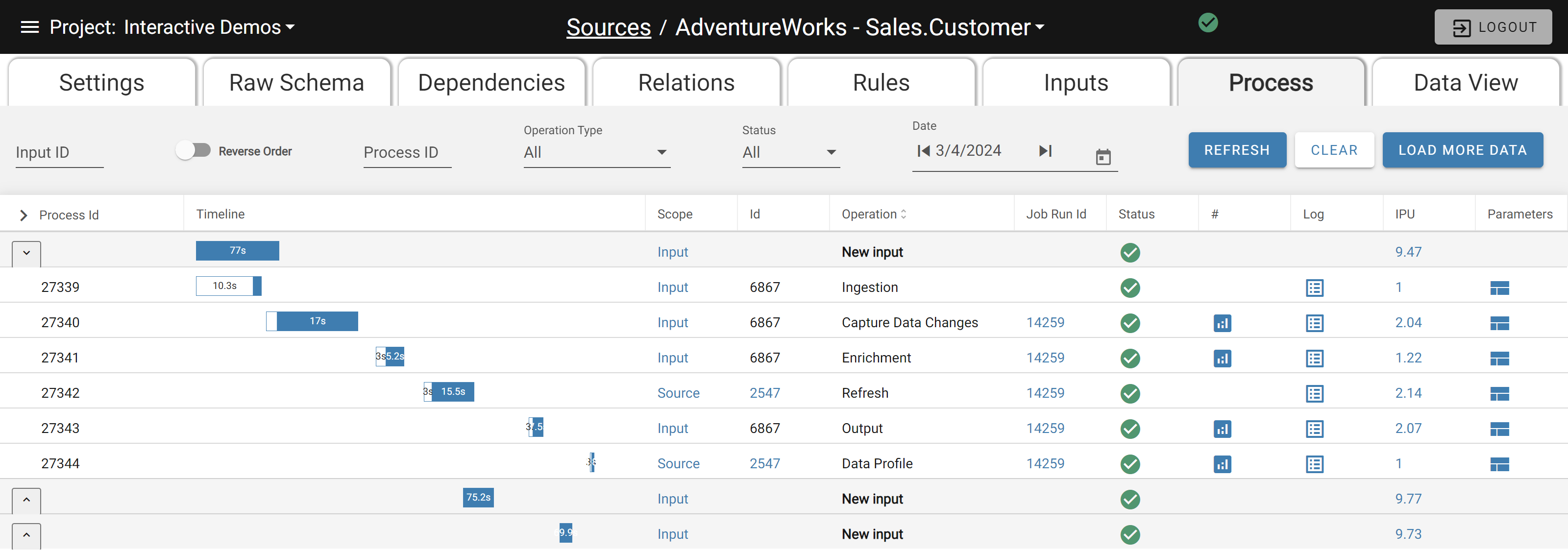
Task: Collapse the expanded New input process group
Action: click(x=25, y=253)
